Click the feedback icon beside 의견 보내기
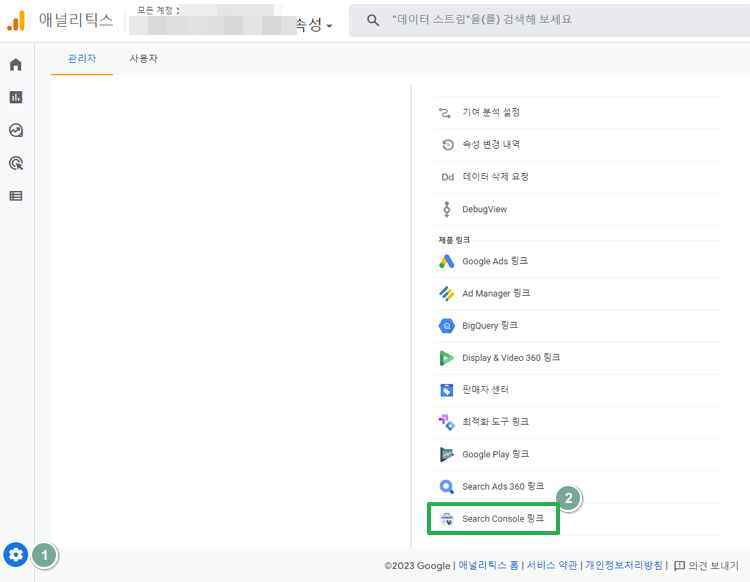The width and height of the screenshot is (750, 582). click(679, 566)
